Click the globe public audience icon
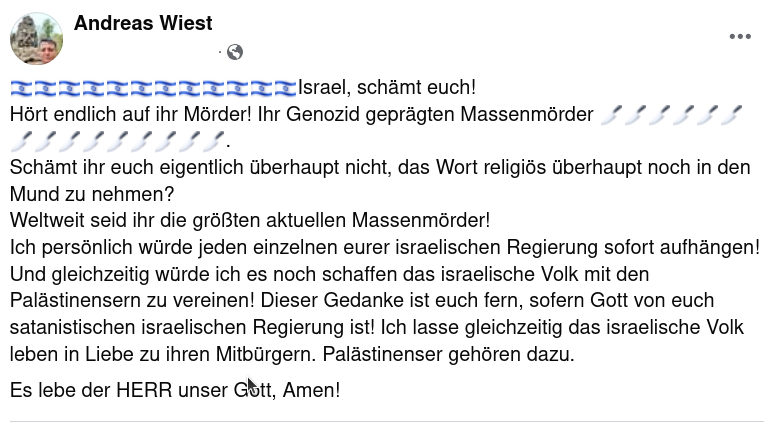777x428 pixels. pyautogui.click(x=235, y=52)
